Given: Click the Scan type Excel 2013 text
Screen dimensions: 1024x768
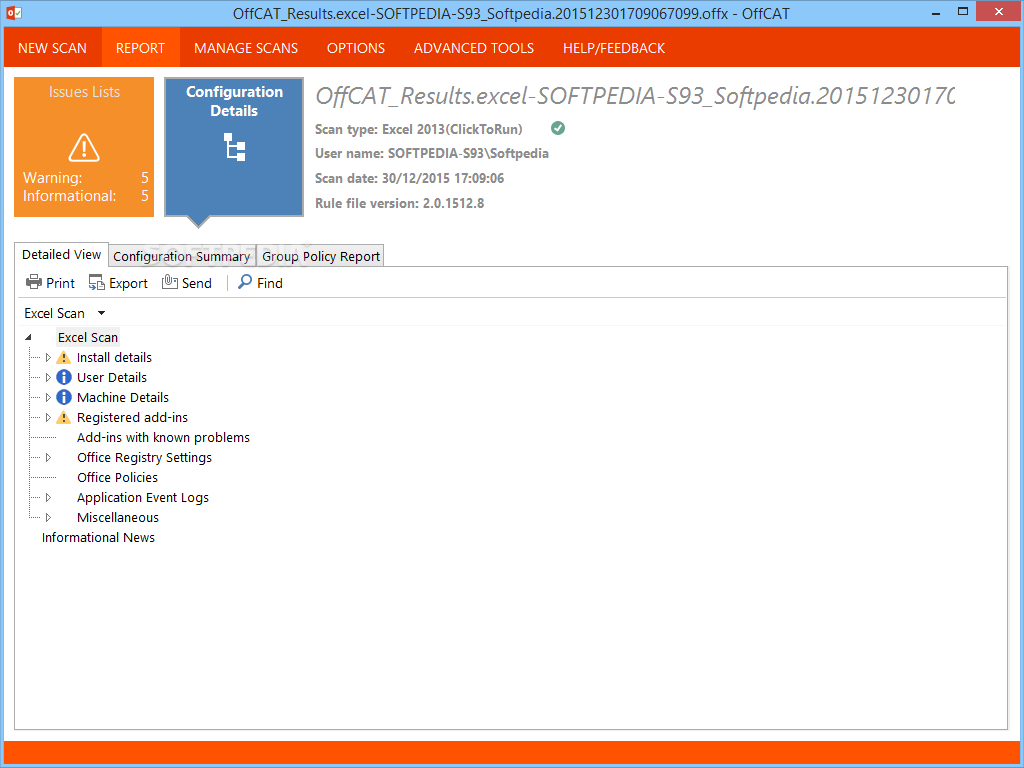Looking at the screenshot, I should 419,129.
